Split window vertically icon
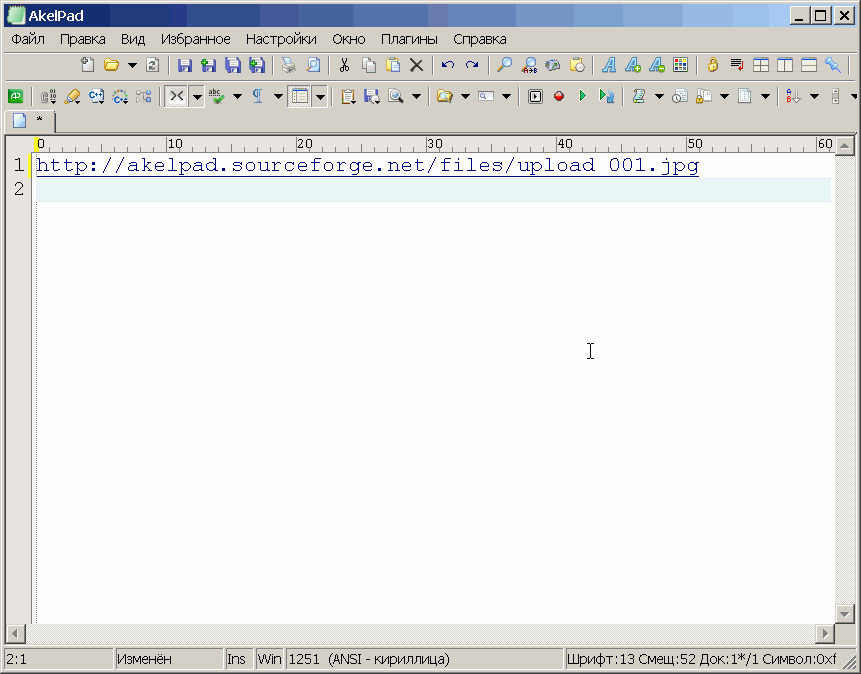Viewport: 861px width, 674px height. 785,65
